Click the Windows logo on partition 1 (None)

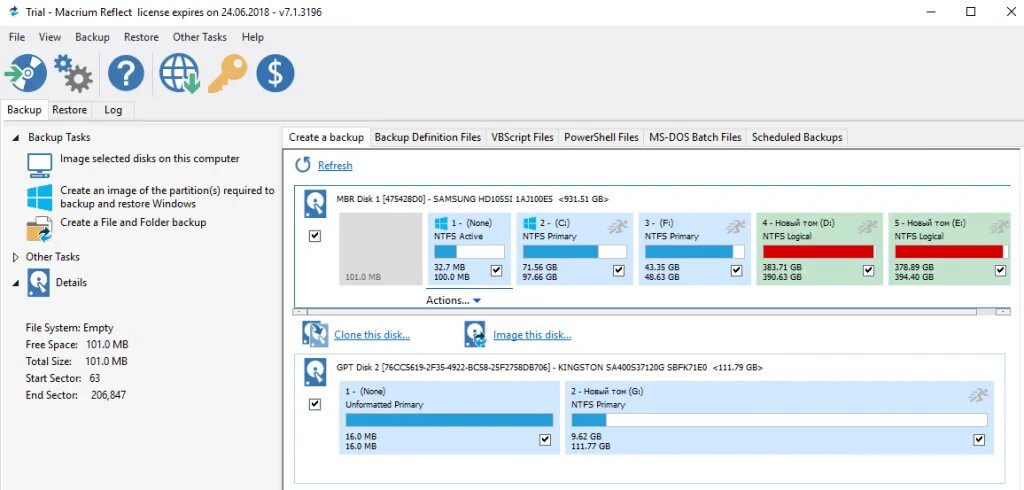point(441,223)
